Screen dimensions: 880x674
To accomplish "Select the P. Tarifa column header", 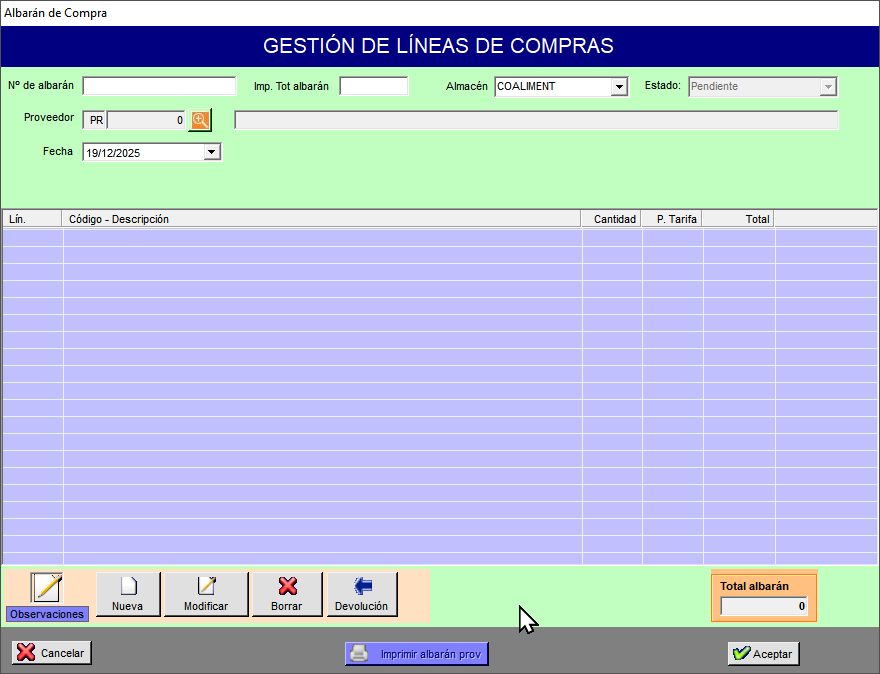I will 672,219.
